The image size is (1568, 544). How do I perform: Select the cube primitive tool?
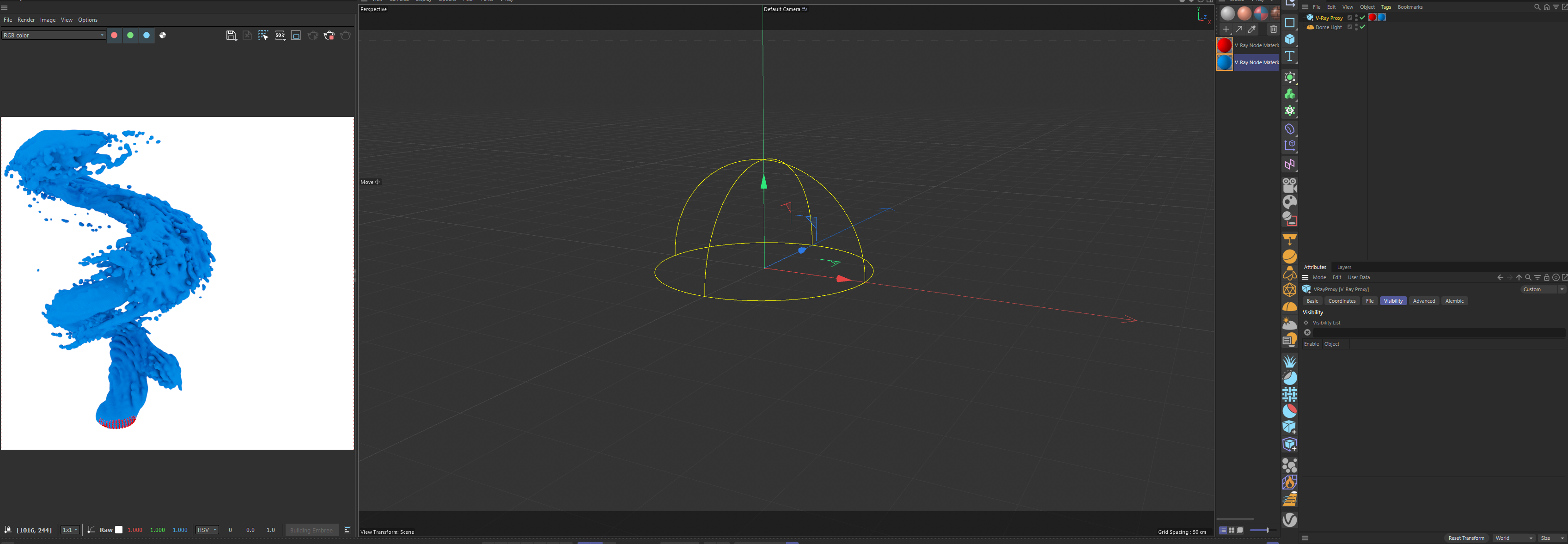pyautogui.click(x=1290, y=40)
